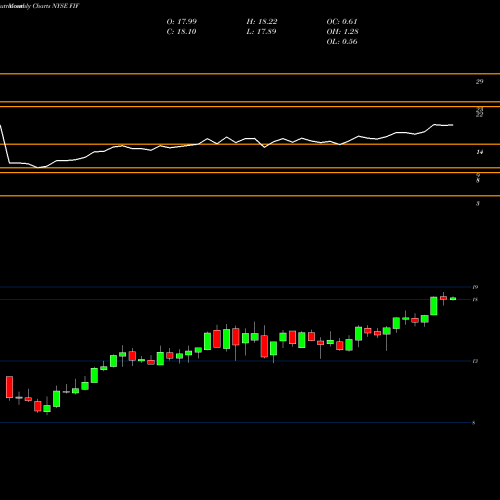Viewport: 500px width, 500px height.
Task: Click axis label '3' on upper chart
Action: [478, 204]
